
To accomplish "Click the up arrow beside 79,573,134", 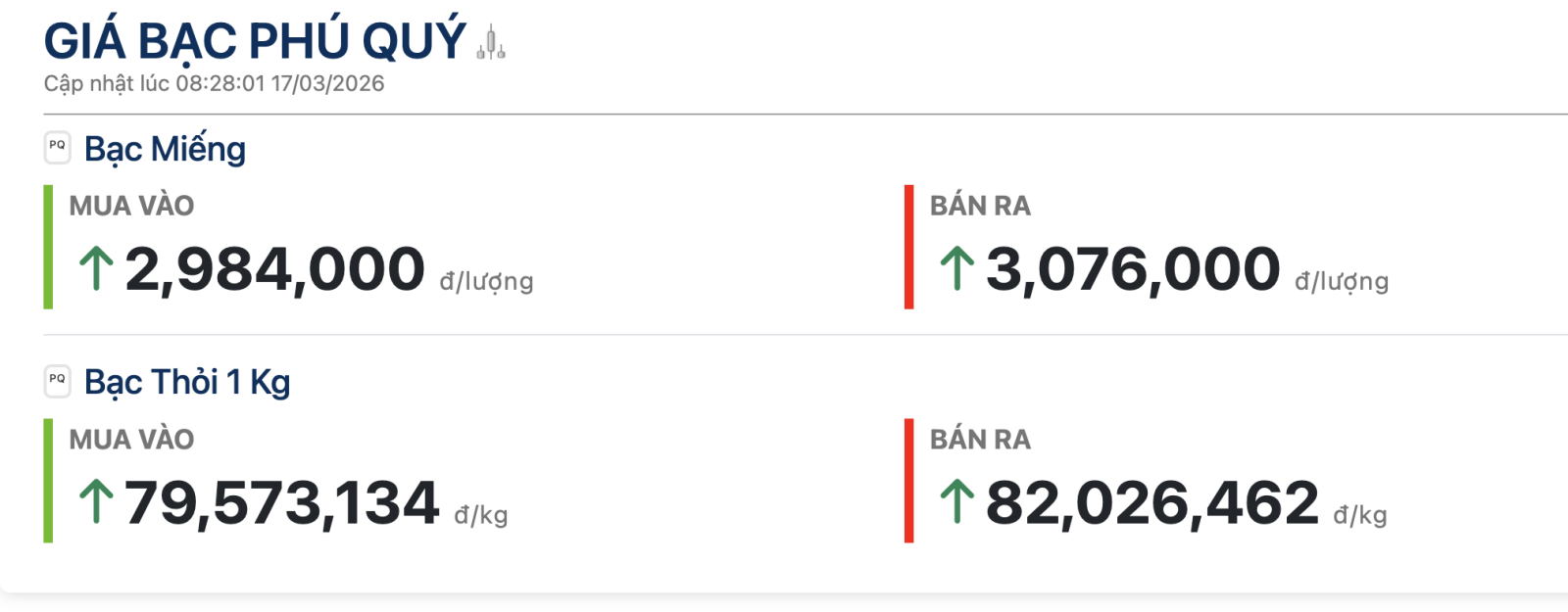I will click(x=96, y=501).
